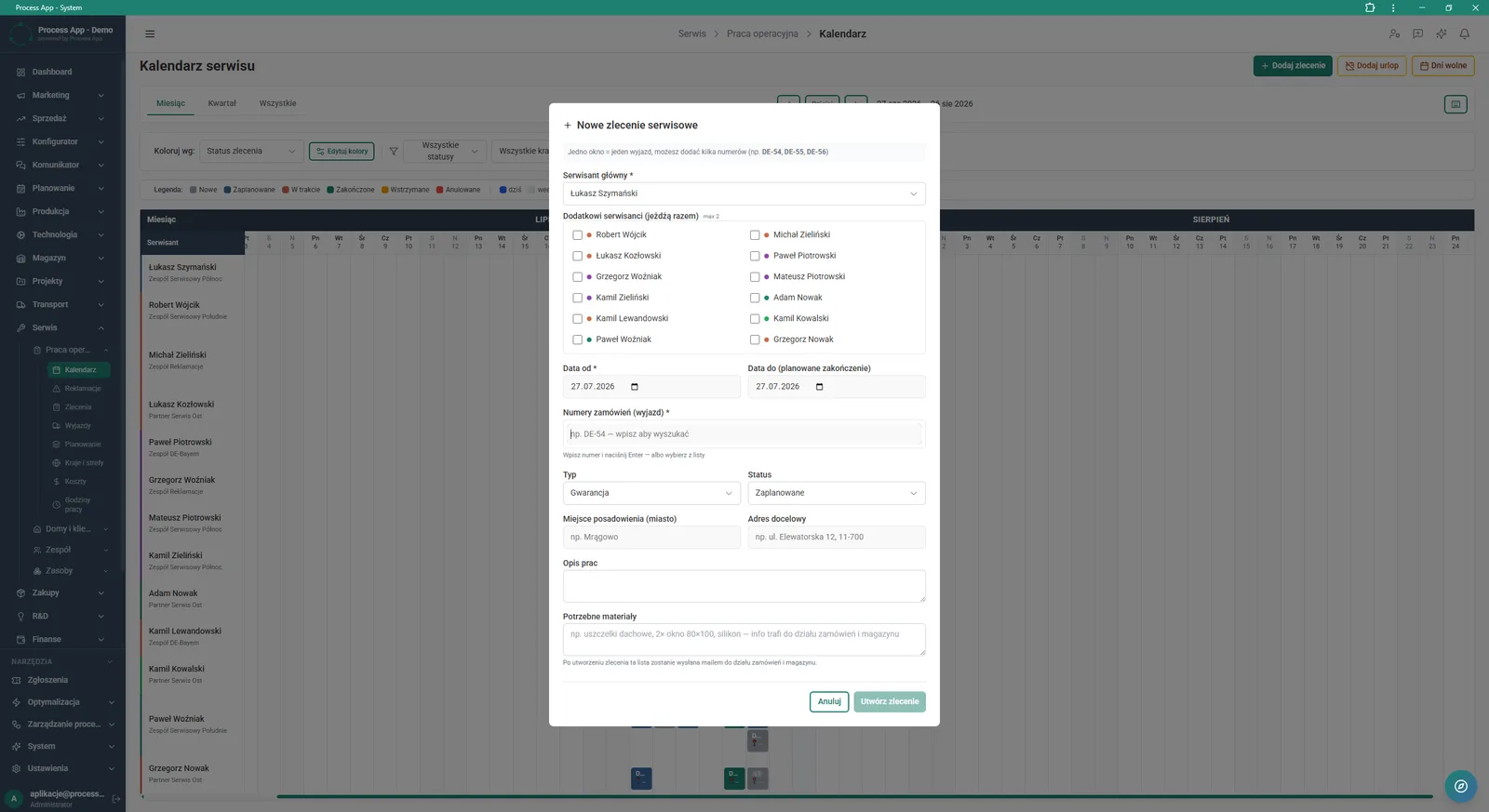The height and width of the screenshot is (812, 1489).
Task: Focus the Miejsce posadowienia input field
Action: [x=651, y=538]
